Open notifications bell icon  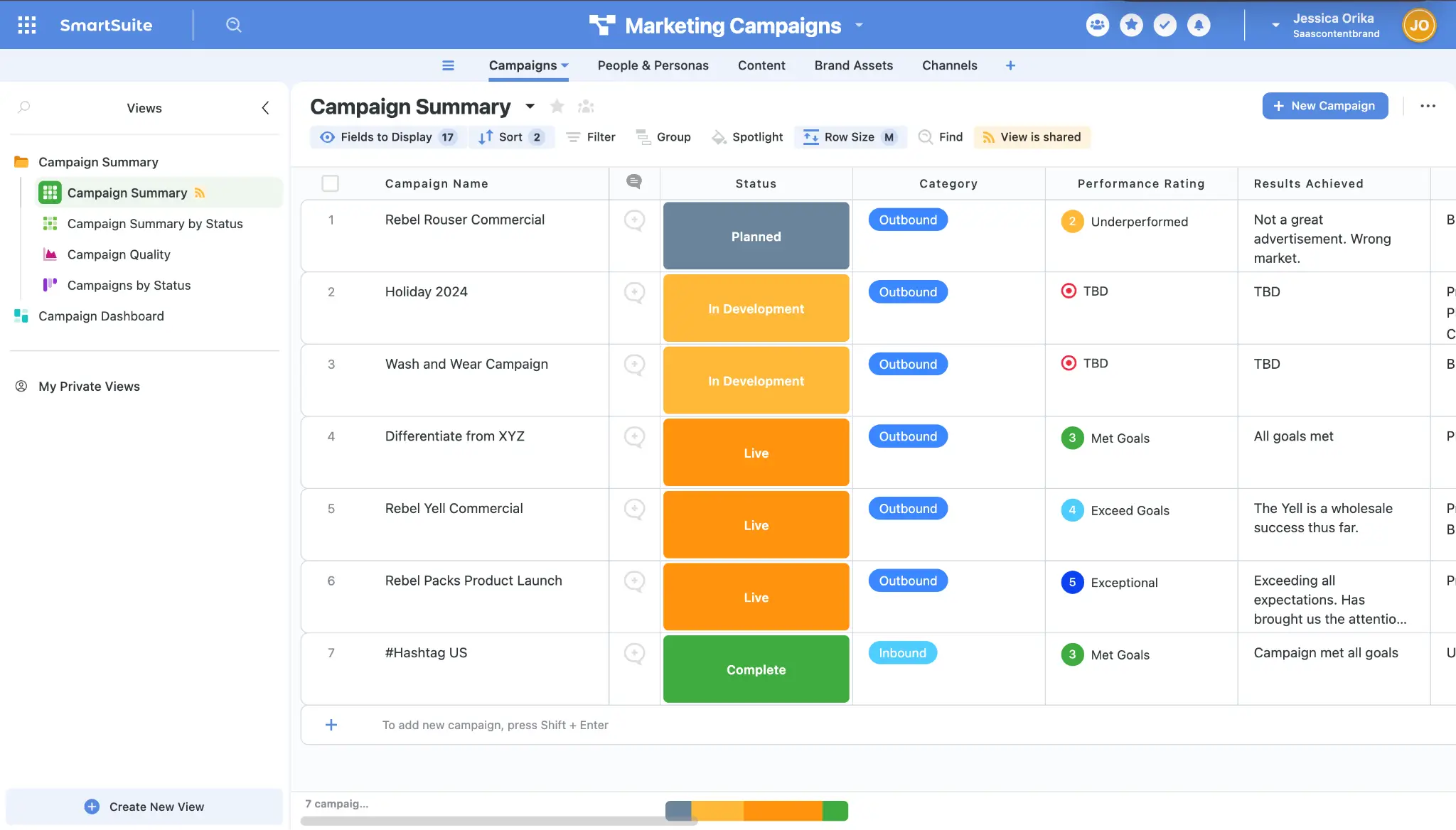tap(1199, 25)
